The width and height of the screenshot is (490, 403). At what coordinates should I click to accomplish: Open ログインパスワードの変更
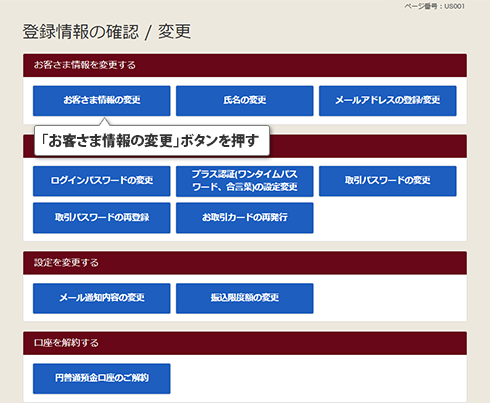[102, 181]
